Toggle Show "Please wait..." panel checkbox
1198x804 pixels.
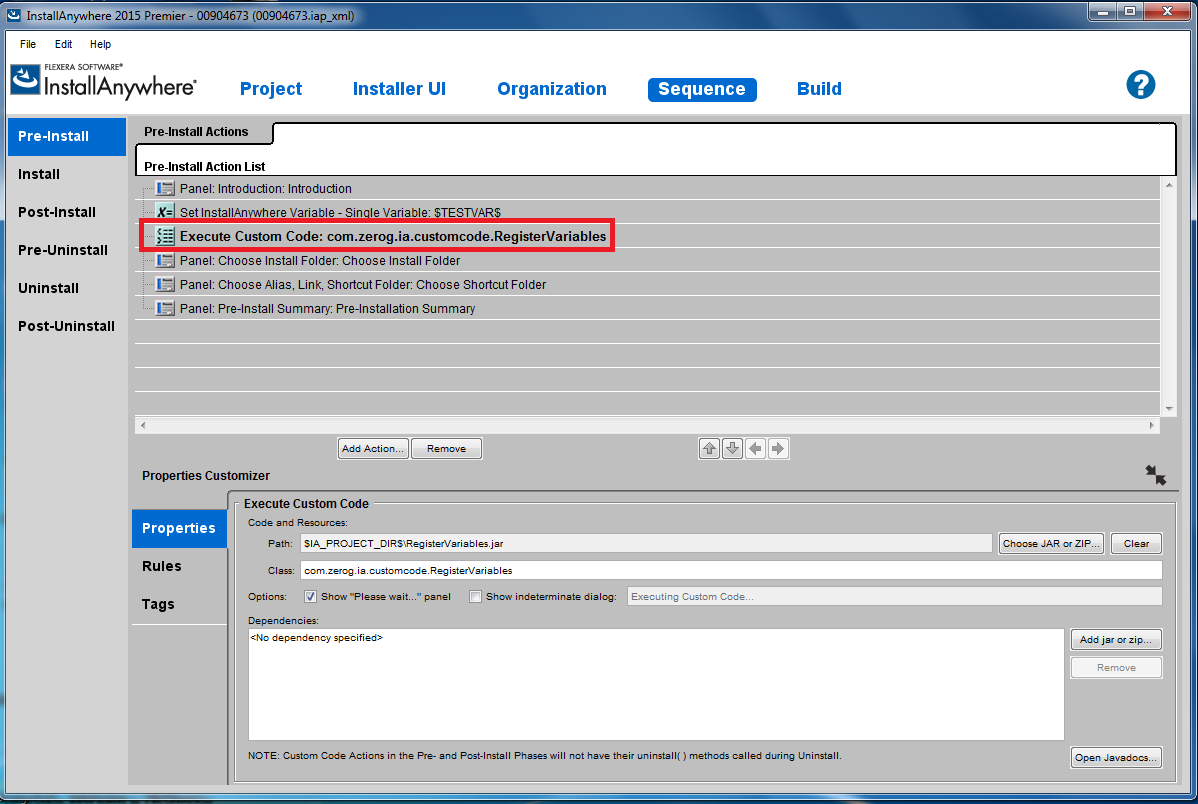point(310,596)
